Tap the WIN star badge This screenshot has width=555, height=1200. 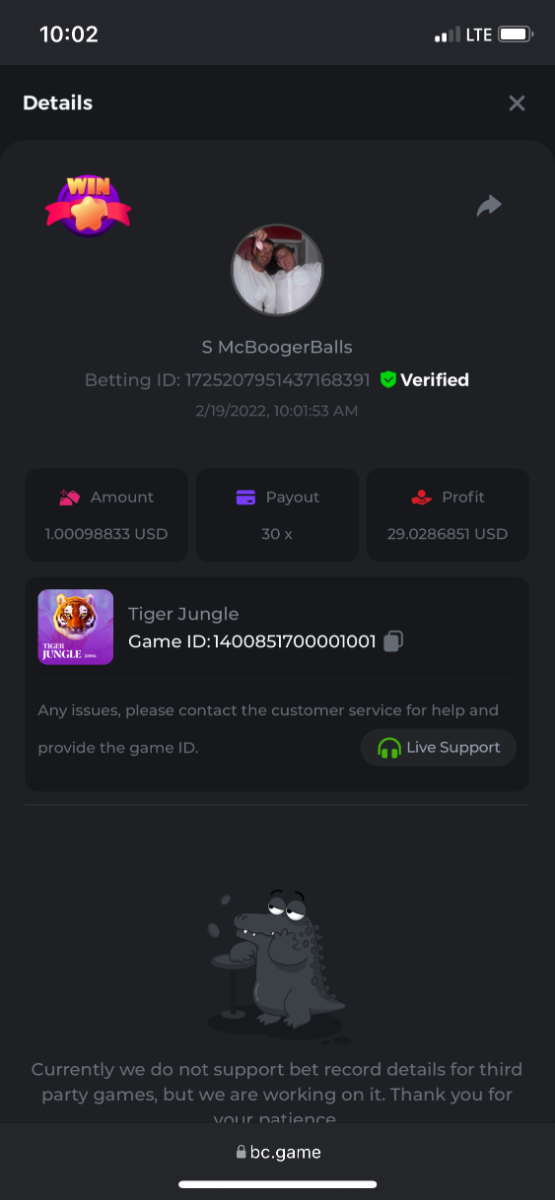click(x=88, y=205)
